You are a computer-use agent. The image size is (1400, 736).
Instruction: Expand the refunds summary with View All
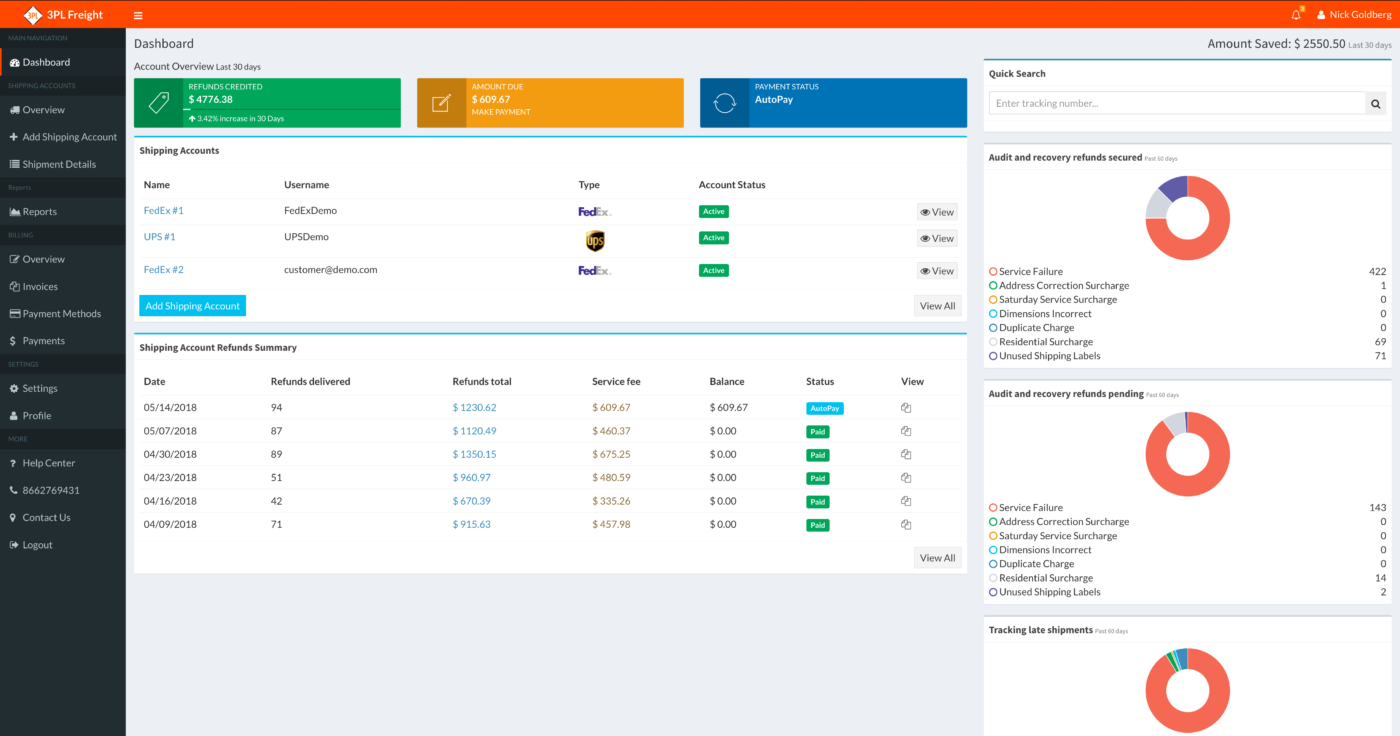[x=936, y=557]
